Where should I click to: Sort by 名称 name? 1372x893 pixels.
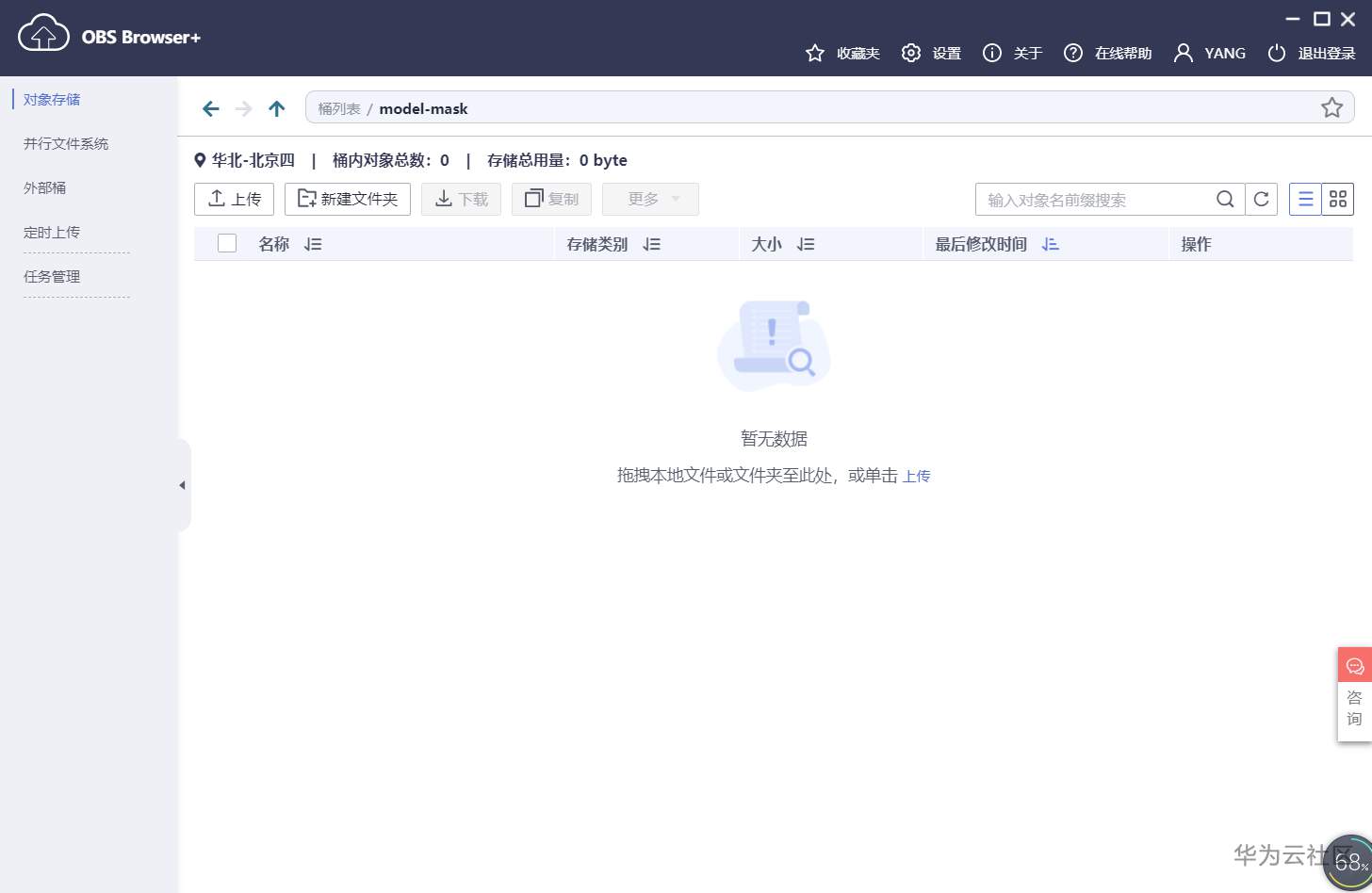pos(313,244)
